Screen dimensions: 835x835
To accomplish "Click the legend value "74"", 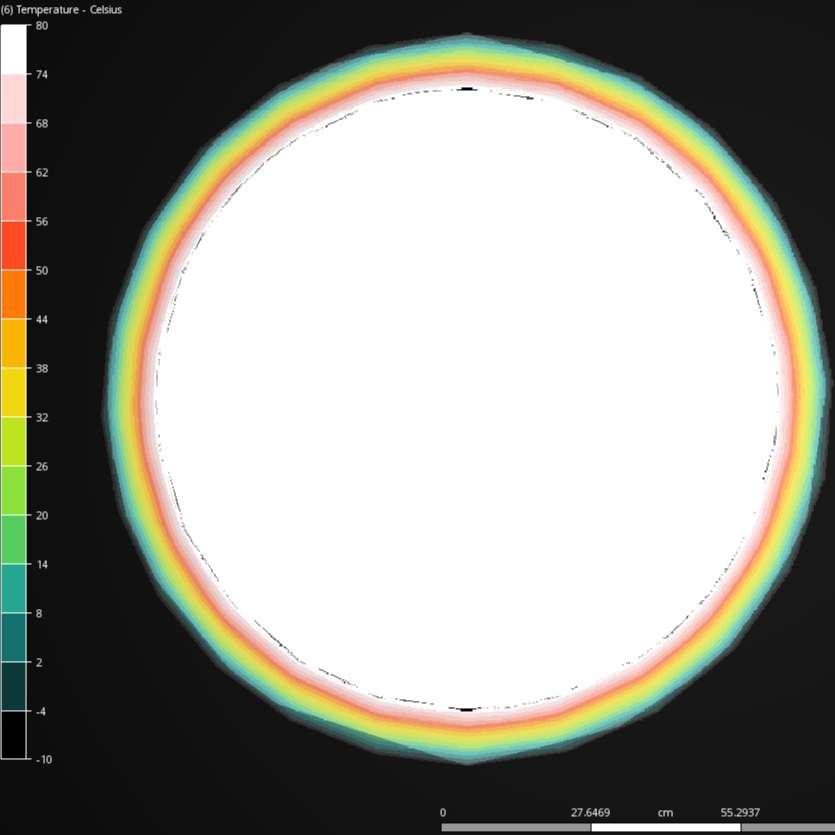I will coord(42,75).
